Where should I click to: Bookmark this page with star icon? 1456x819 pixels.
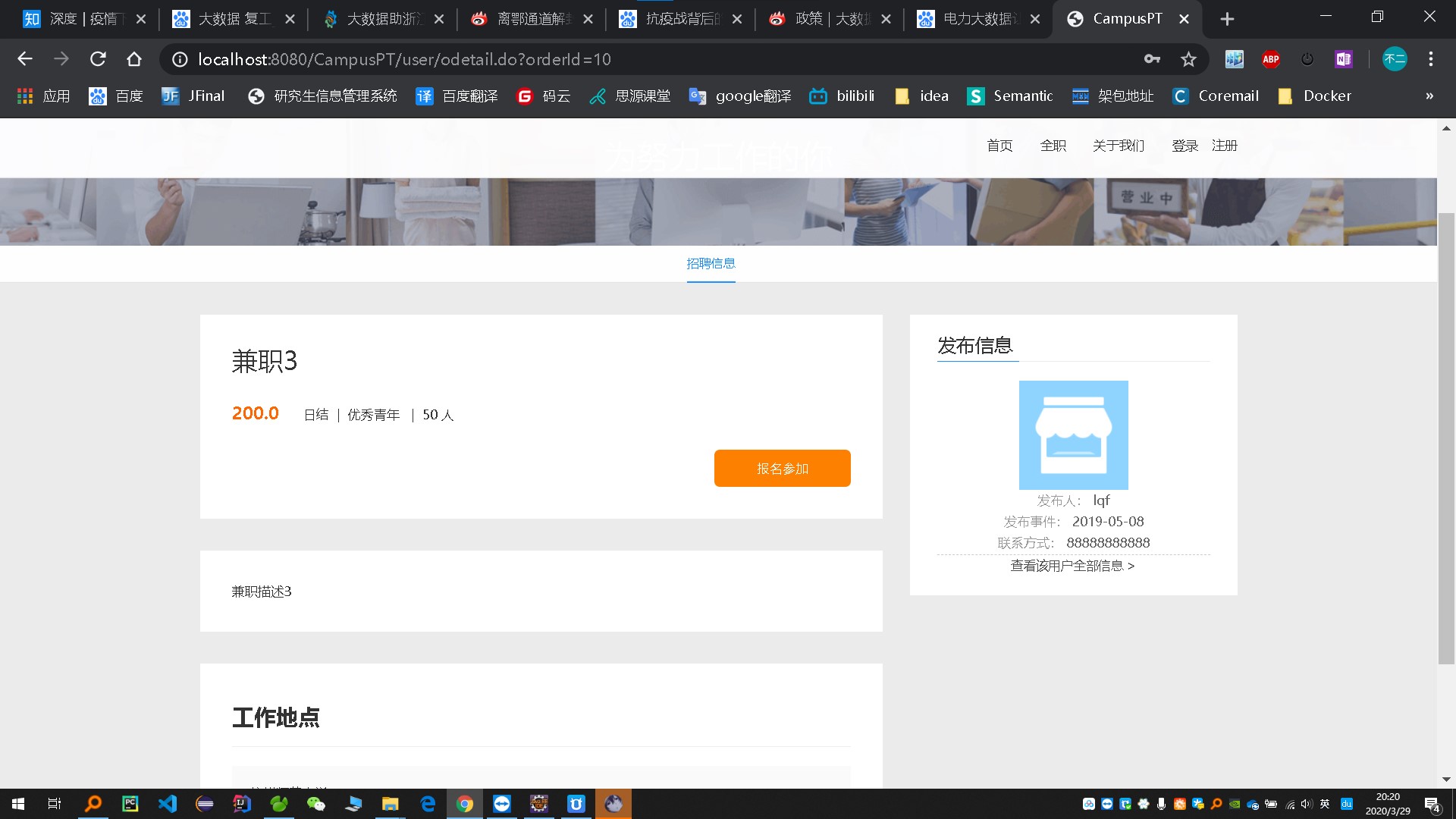pos(1188,59)
